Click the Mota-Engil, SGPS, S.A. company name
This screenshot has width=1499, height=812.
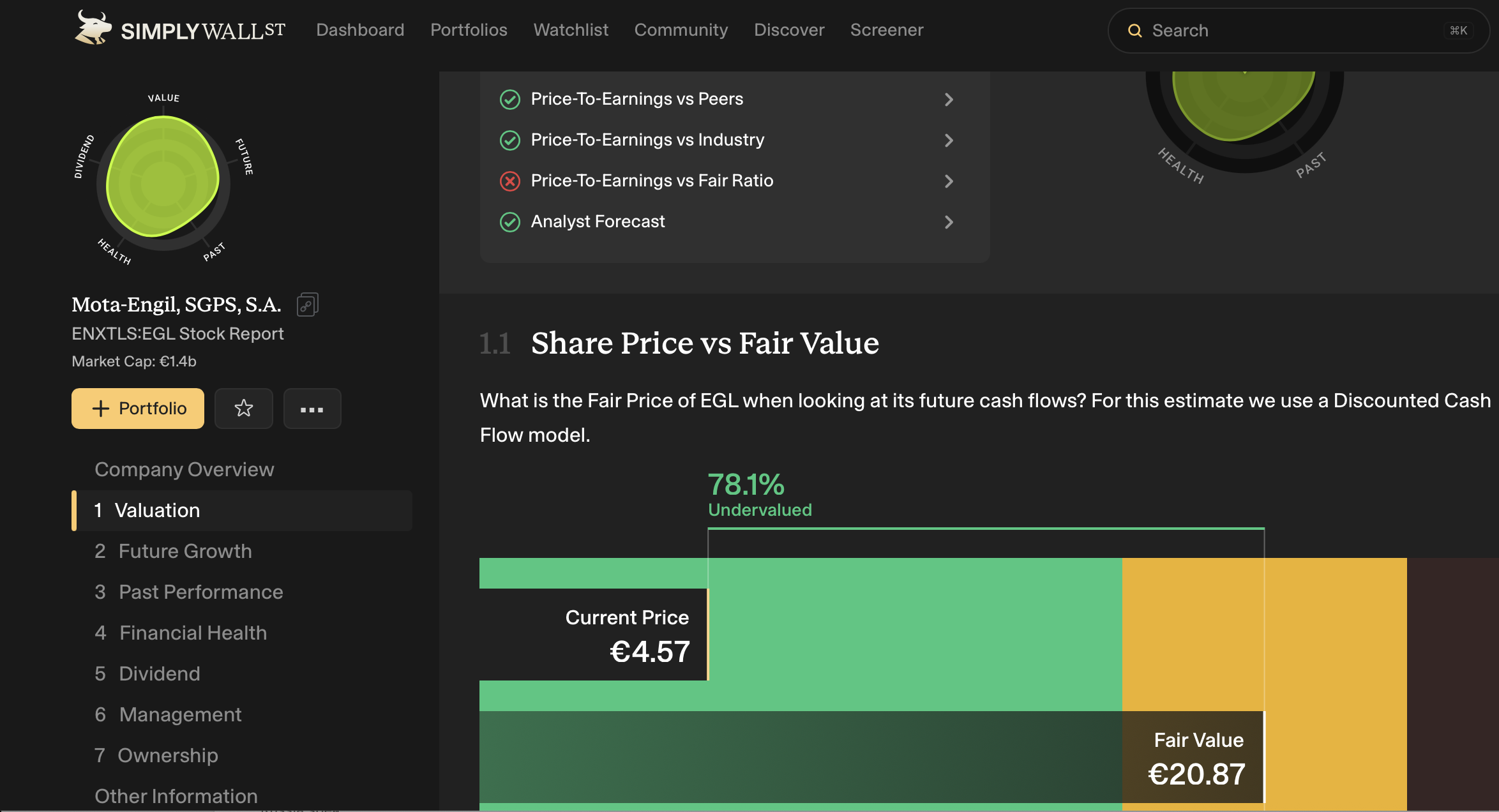(176, 304)
